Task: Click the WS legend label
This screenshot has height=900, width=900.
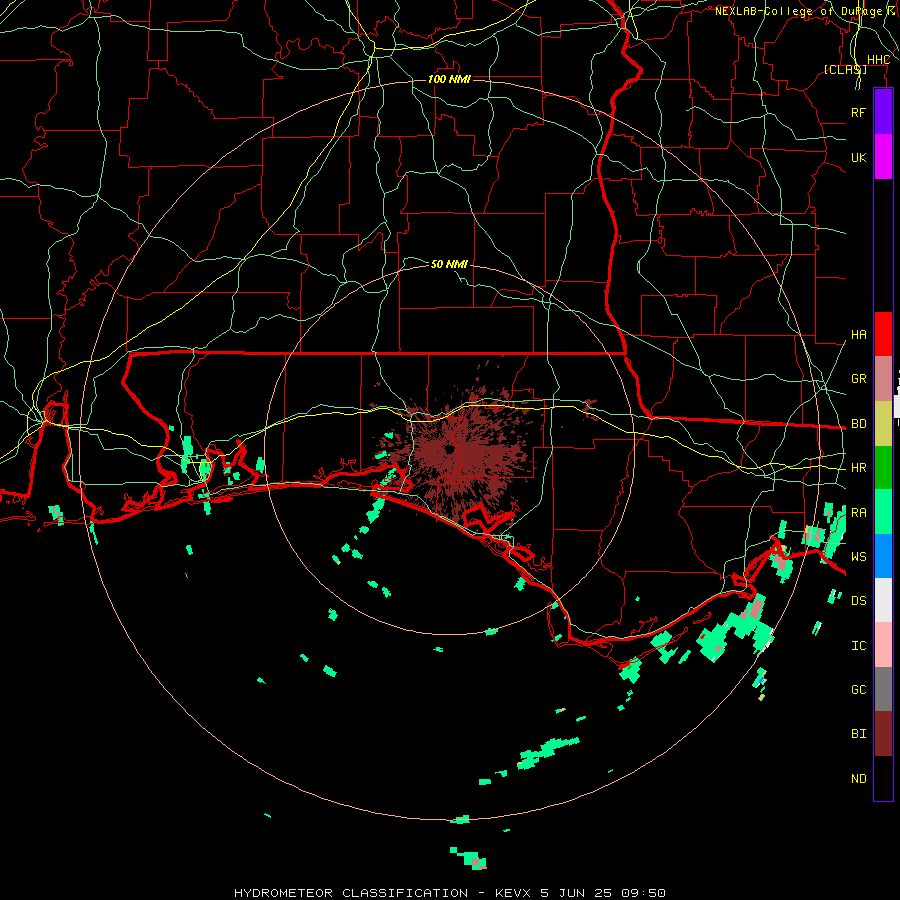Action: [858, 557]
